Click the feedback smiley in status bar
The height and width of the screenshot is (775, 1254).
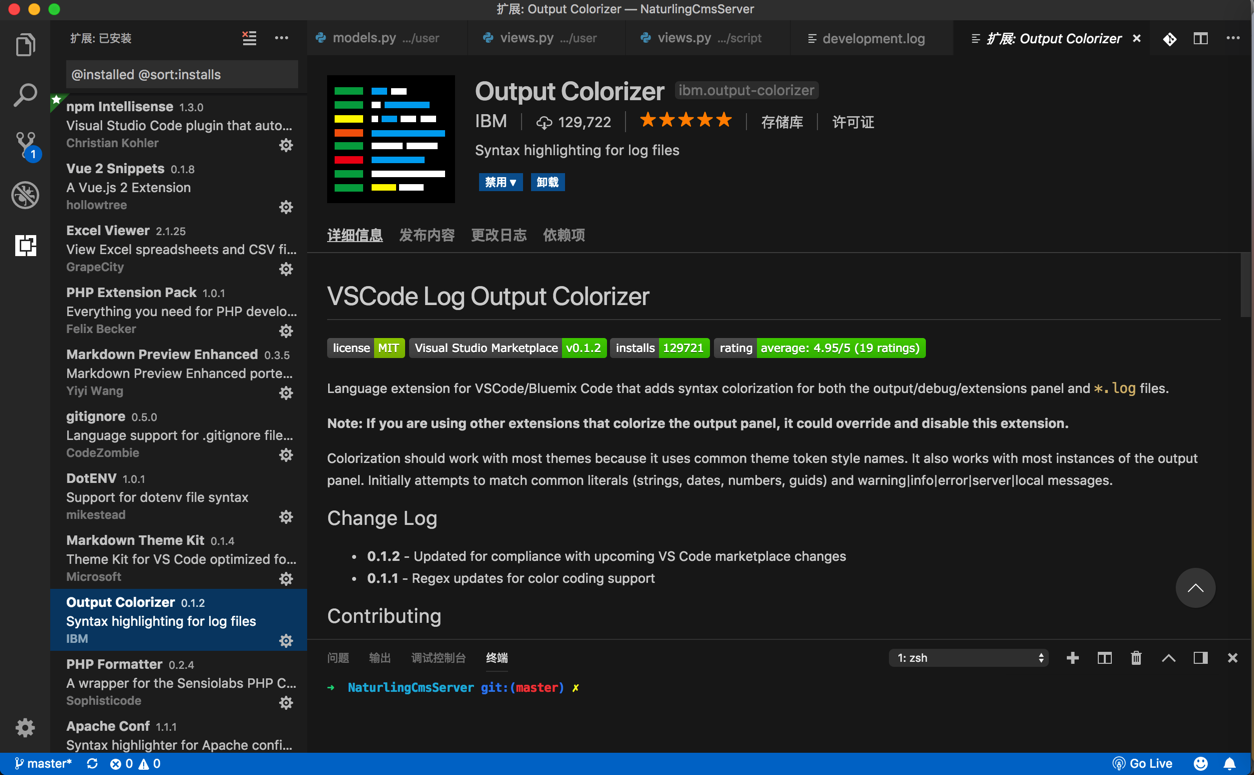(x=1200, y=764)
